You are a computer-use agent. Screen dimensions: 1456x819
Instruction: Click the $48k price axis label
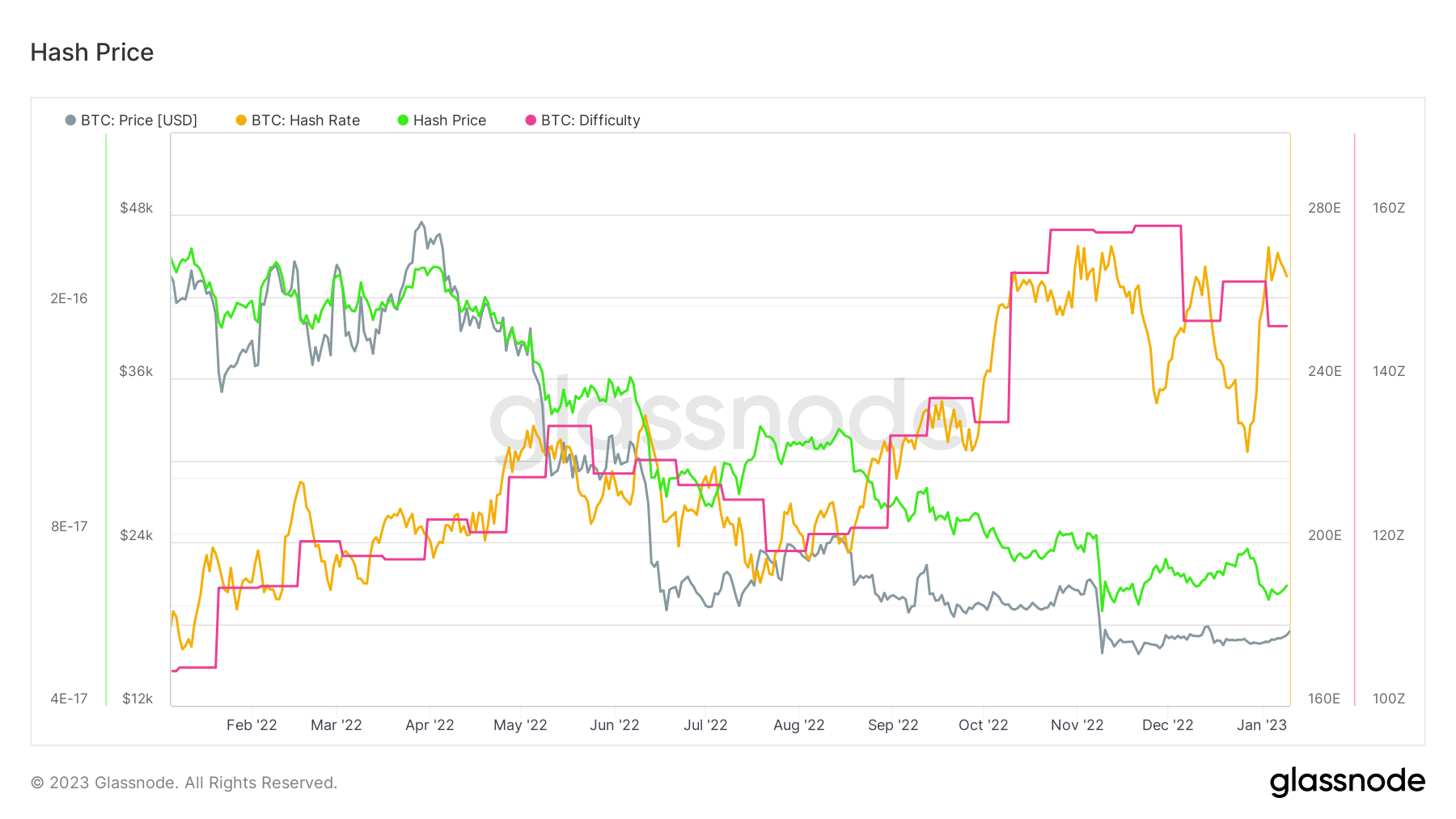click(x=136, y=208)
